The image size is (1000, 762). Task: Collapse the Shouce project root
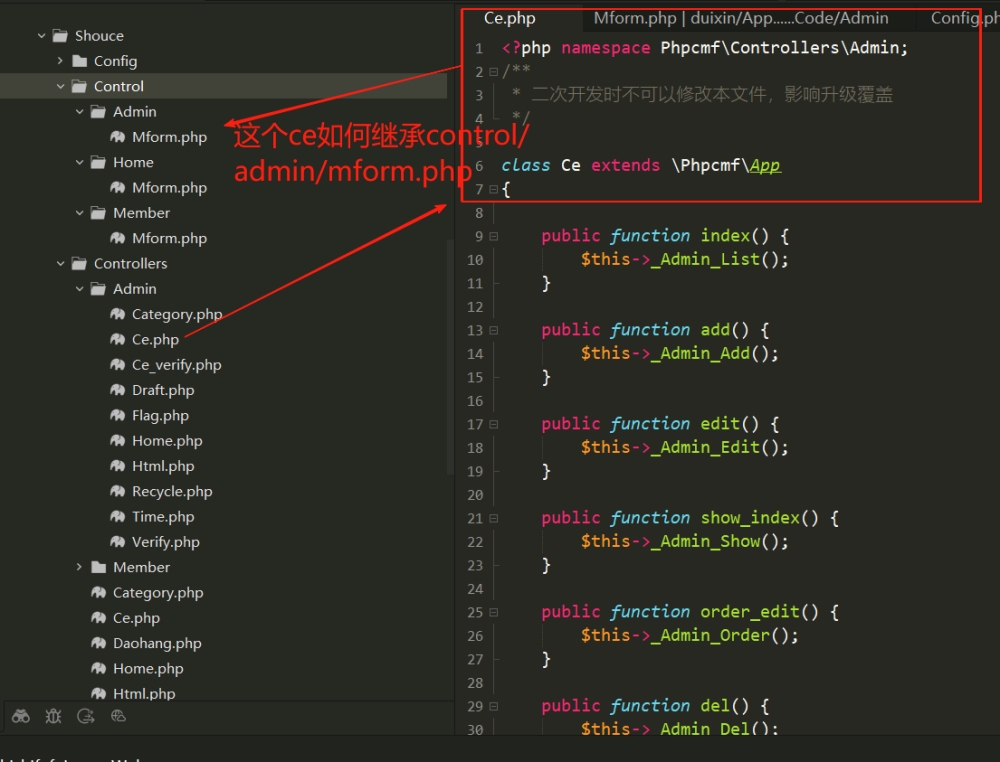point(41,36)
